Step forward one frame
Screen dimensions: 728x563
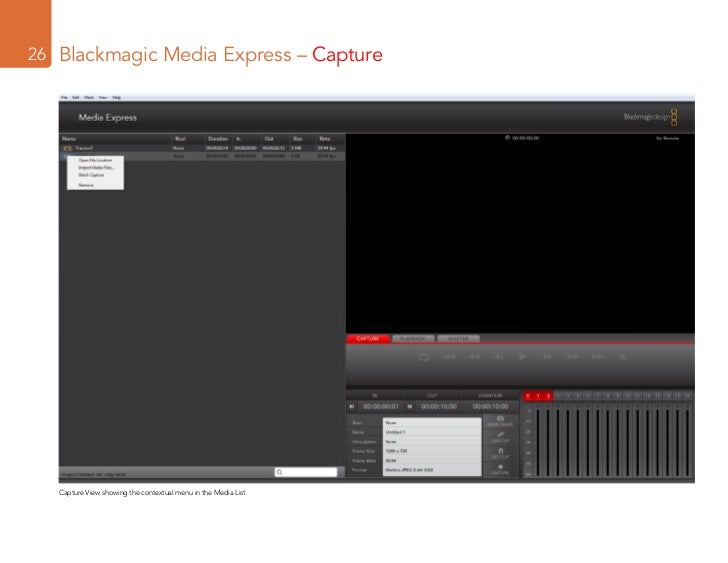(x=547, y=357)
